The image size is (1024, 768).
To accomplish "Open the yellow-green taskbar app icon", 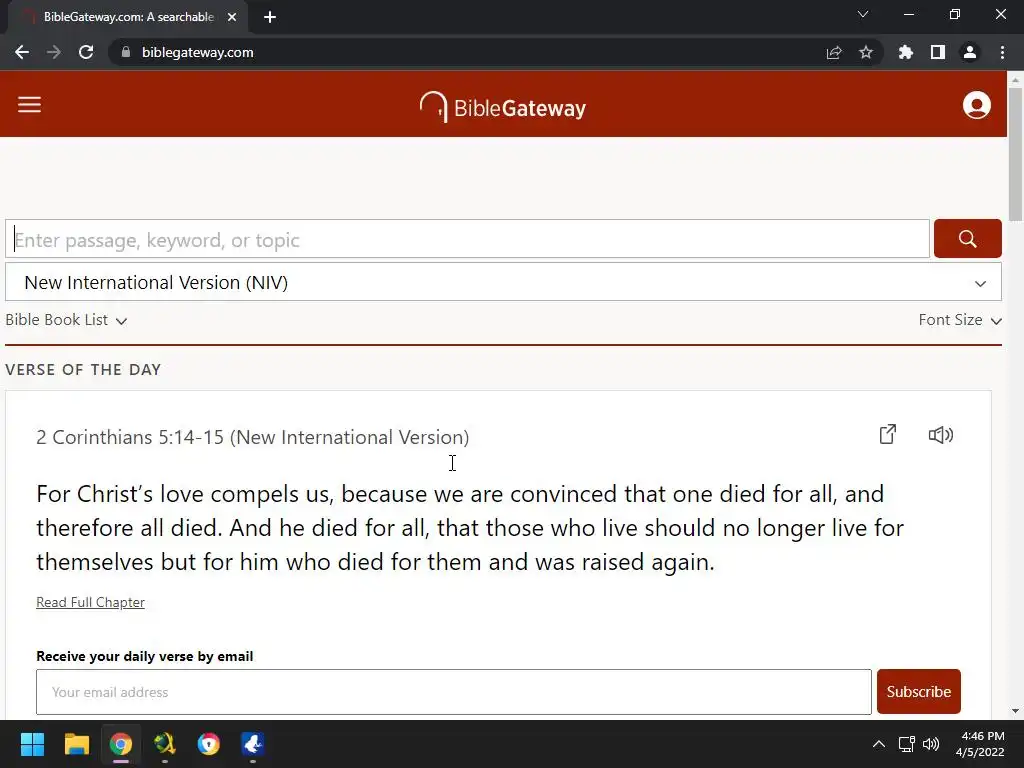I will (165, 744).
